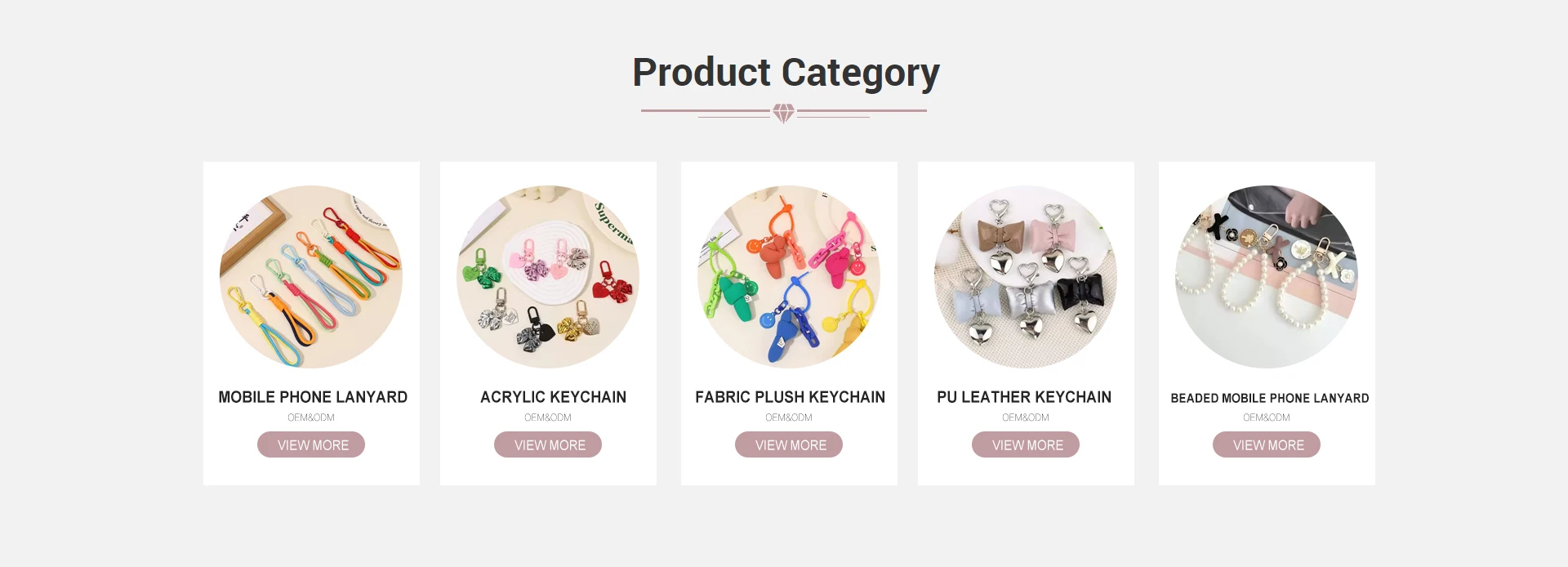Click the diamond icon under Product Category

pos(784,113)
